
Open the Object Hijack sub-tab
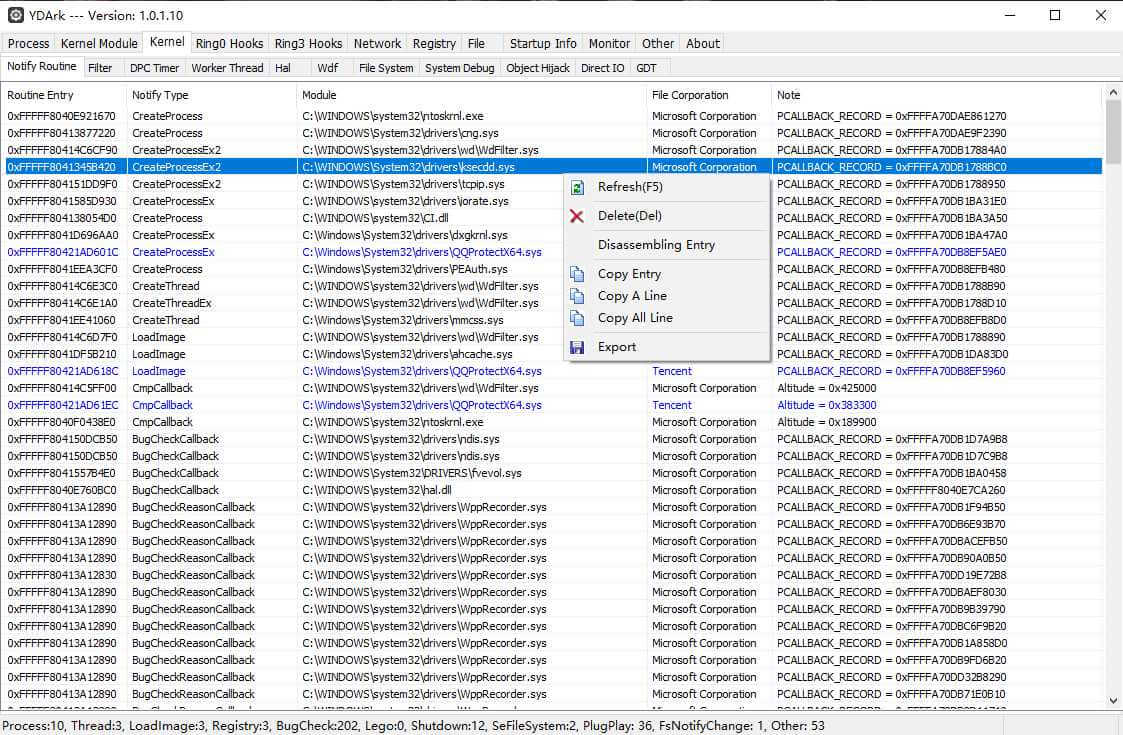(538, 68)
